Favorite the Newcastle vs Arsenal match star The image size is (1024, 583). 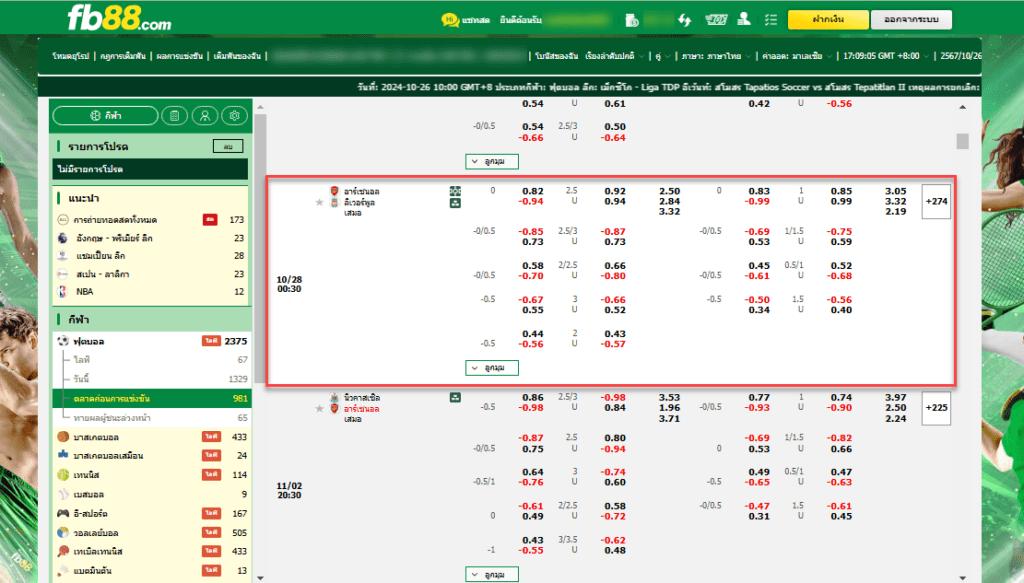[x=319, y=409]
